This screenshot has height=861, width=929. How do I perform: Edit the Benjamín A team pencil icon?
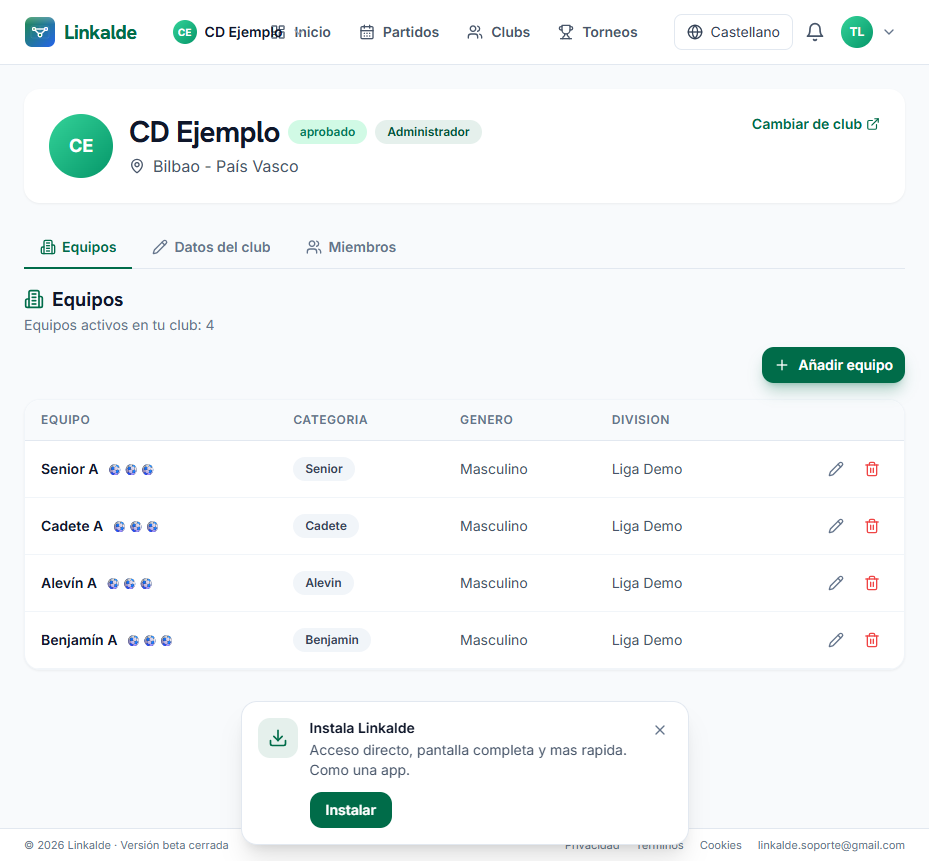point(835,640)
